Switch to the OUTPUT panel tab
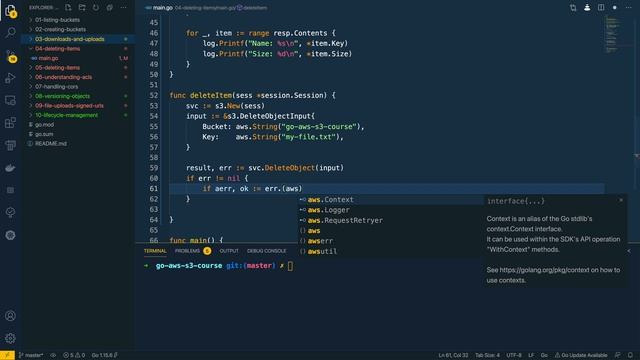The image size is (640, 360). pyautogui.click(x=229, y=251)
